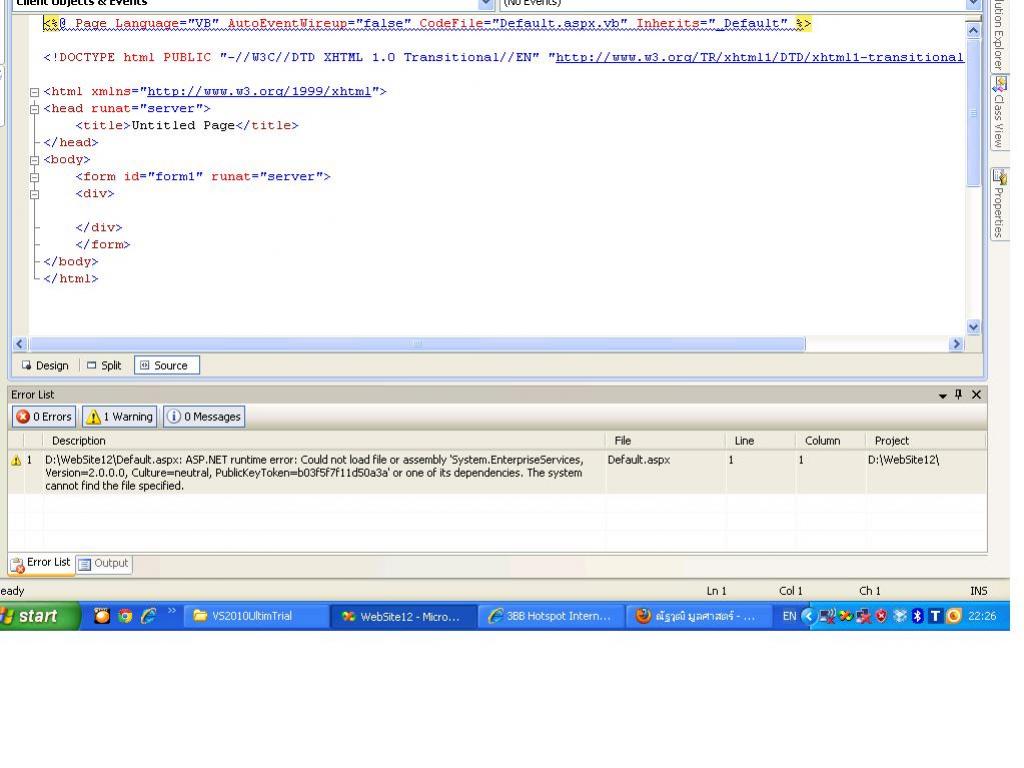This screenshot has height=768, width=1024.
Task: Click the D:\WebSite12\ project cell
Action: pos(903,460)
